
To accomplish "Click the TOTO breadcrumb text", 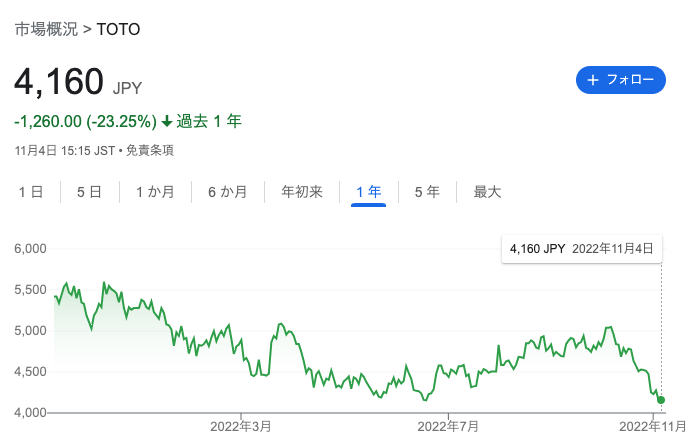I will 118,29.
